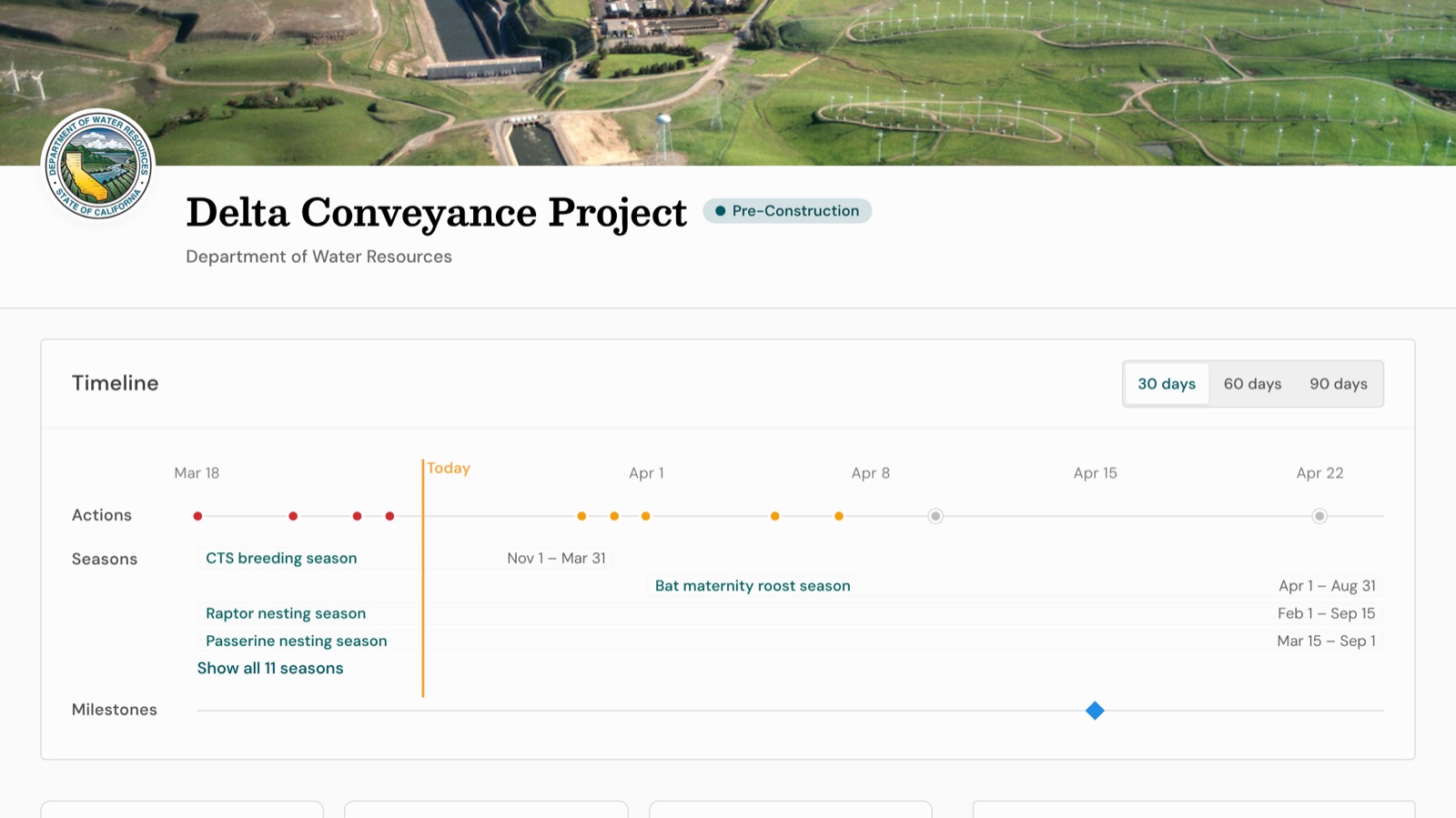Expand the Show all 11 seasons link
Viewport: 1456px width, 818px height.
pyautogui.click(x=270, y=668)
